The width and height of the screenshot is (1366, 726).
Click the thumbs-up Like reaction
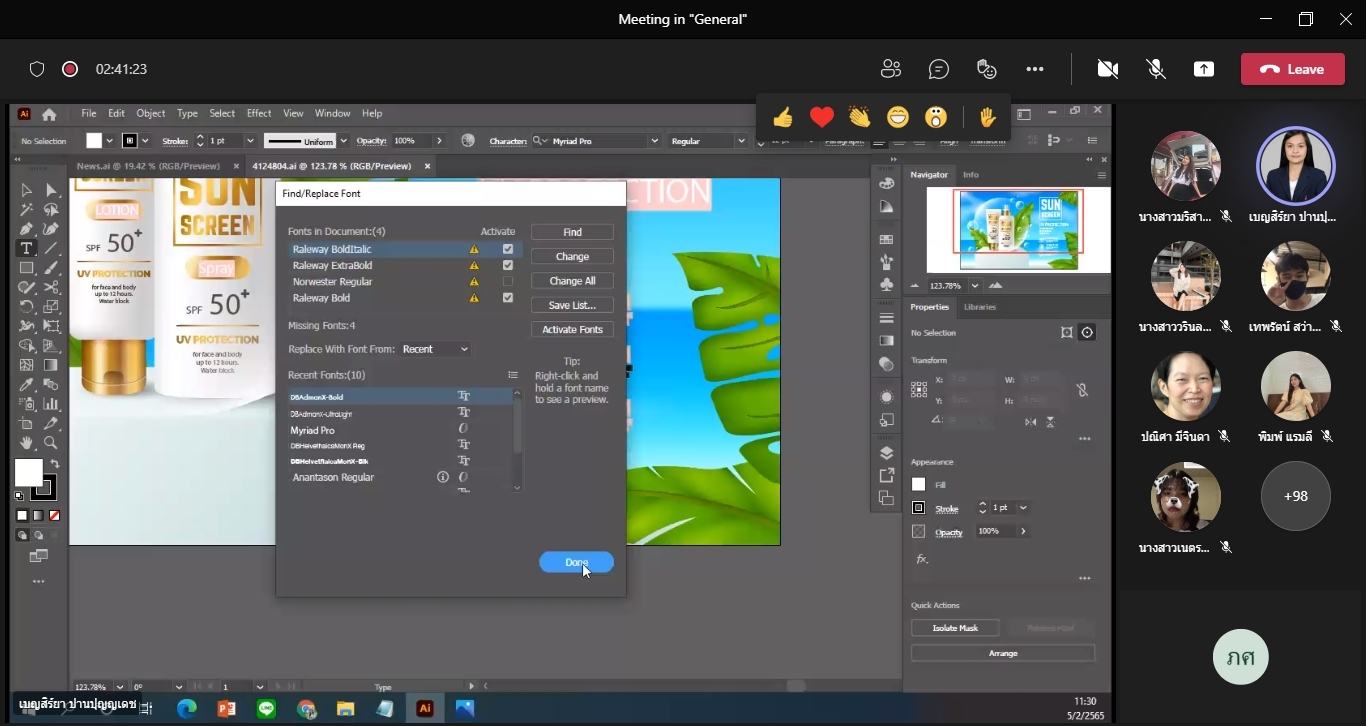click(783, 118)
